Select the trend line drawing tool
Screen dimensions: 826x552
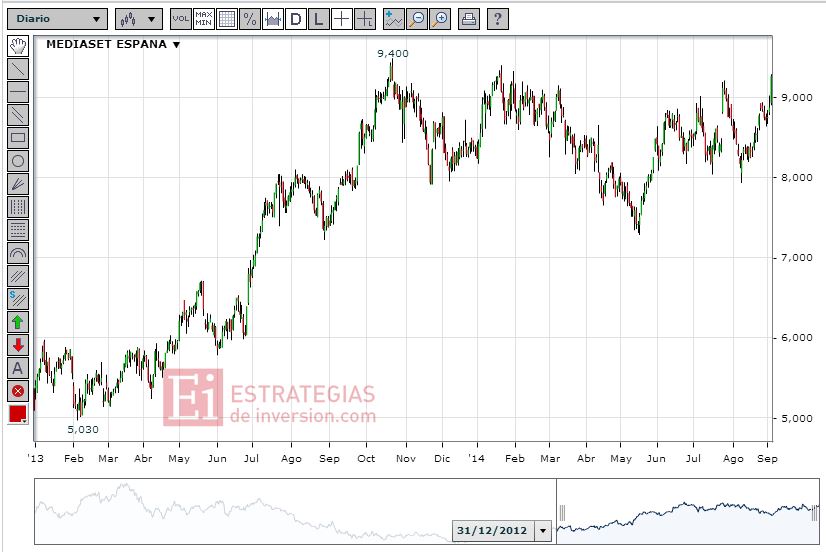click(18, 69)
